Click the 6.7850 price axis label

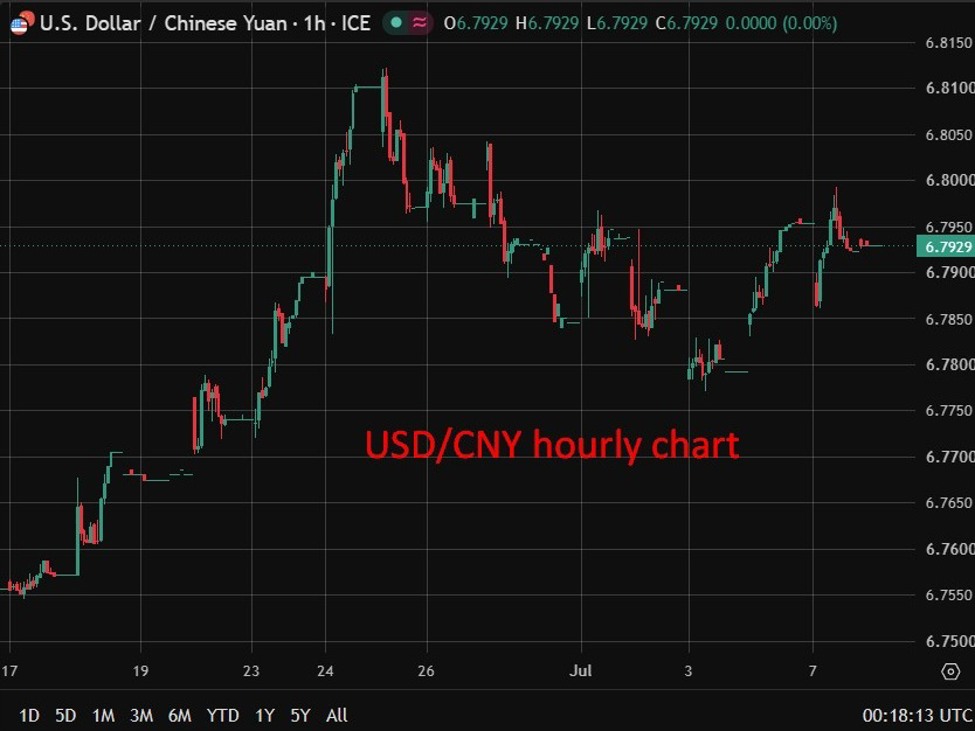[950, 319]
